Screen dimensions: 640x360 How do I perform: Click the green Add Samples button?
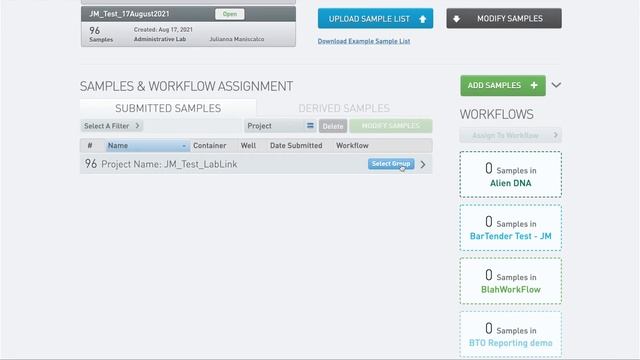503,85
